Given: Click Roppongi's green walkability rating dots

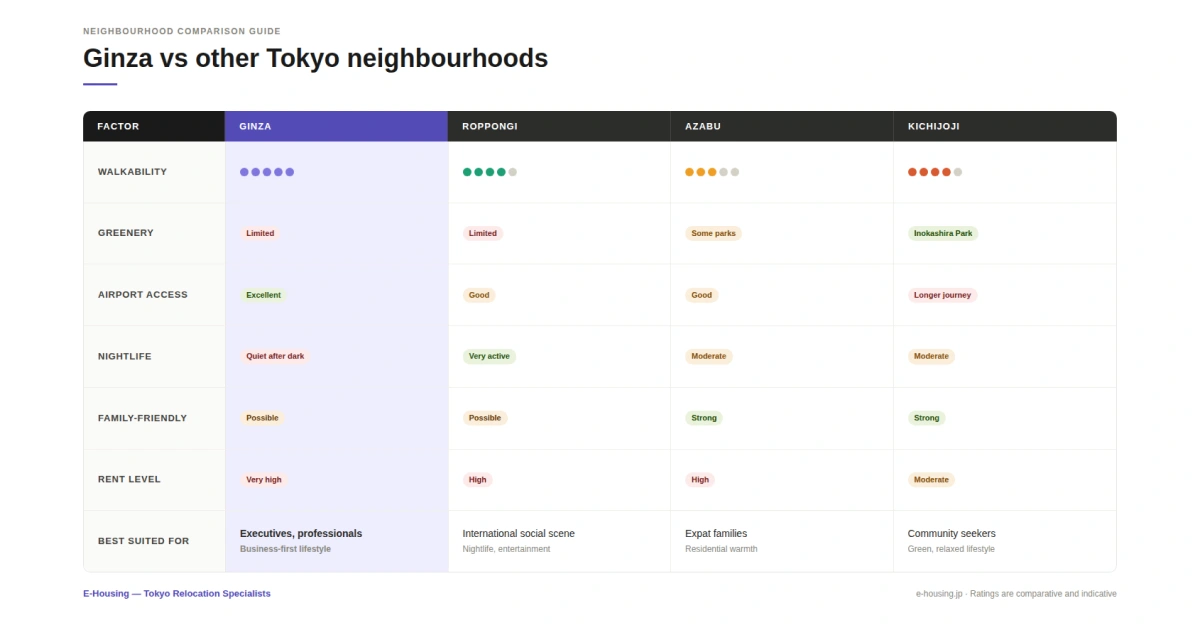Looking at the screenshot, I should tap(490, 172).
